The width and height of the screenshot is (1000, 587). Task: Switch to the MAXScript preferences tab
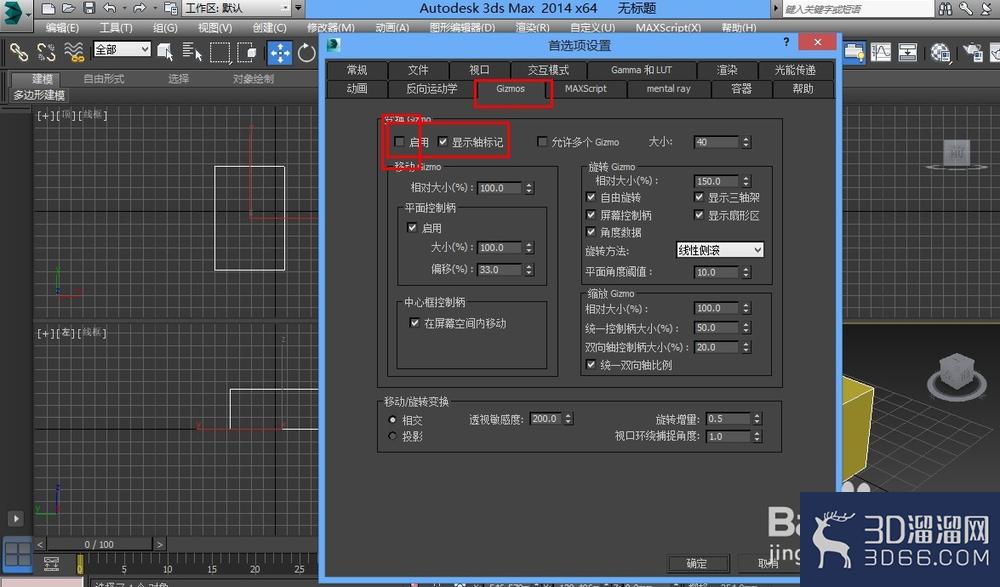pyautogui.click(x=585, y=89)
